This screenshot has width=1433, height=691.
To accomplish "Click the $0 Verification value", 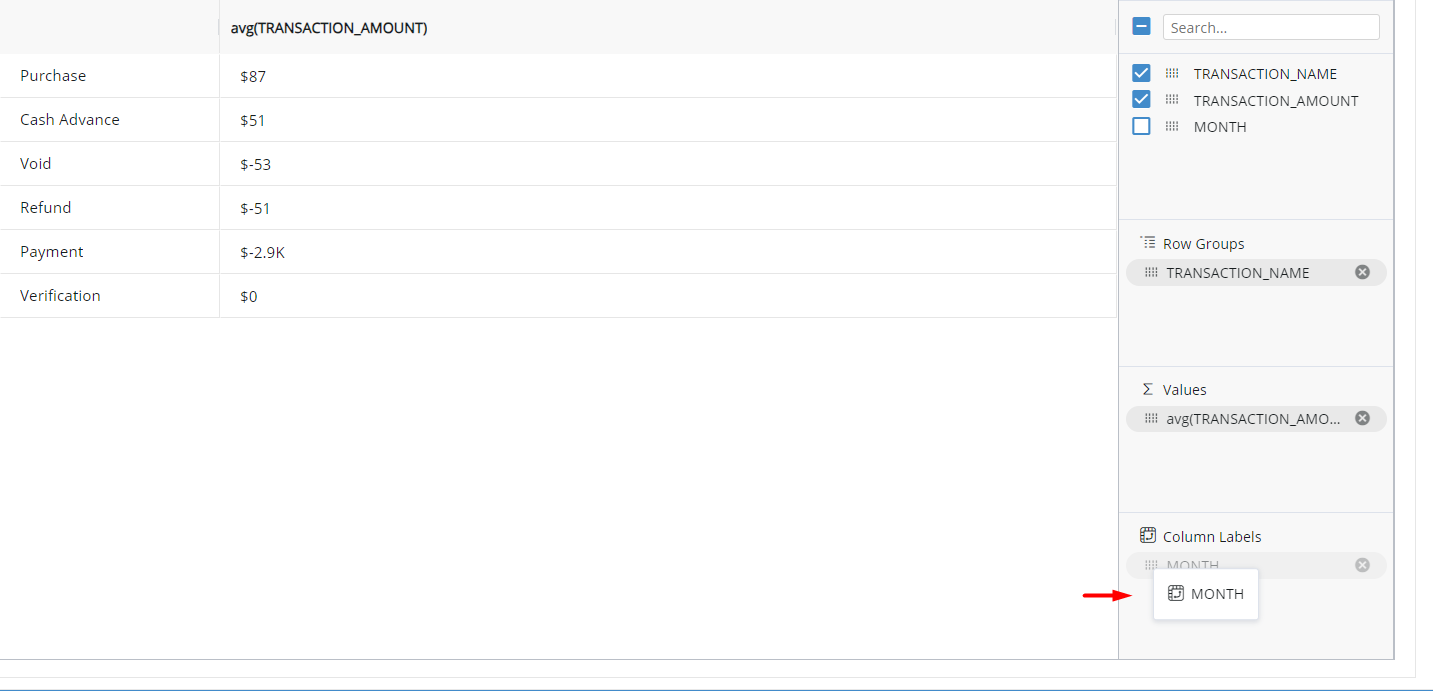I will [x=249, y=296].
